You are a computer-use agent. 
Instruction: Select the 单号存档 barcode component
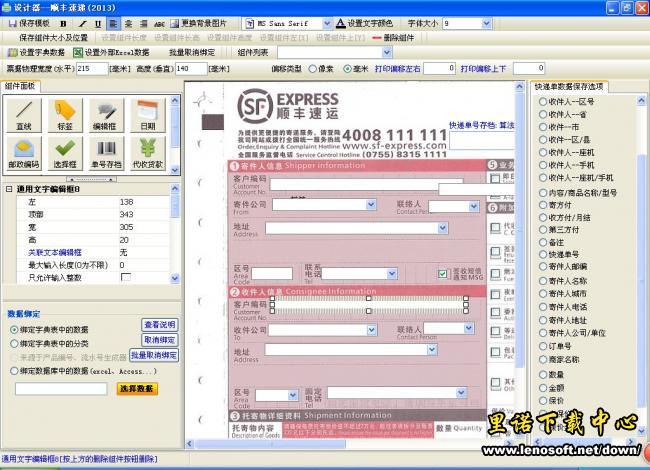[107, 153]
